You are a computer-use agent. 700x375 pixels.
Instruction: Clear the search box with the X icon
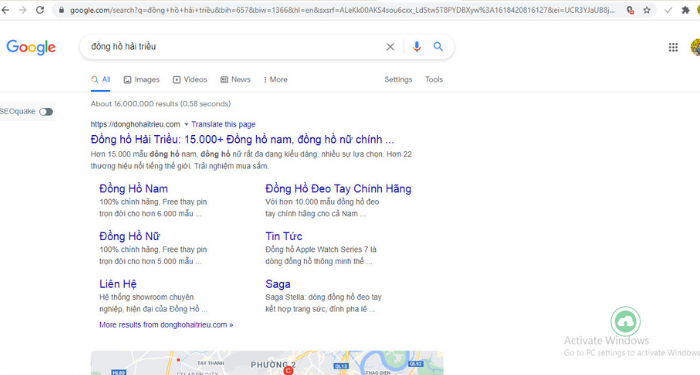[390, 46]
